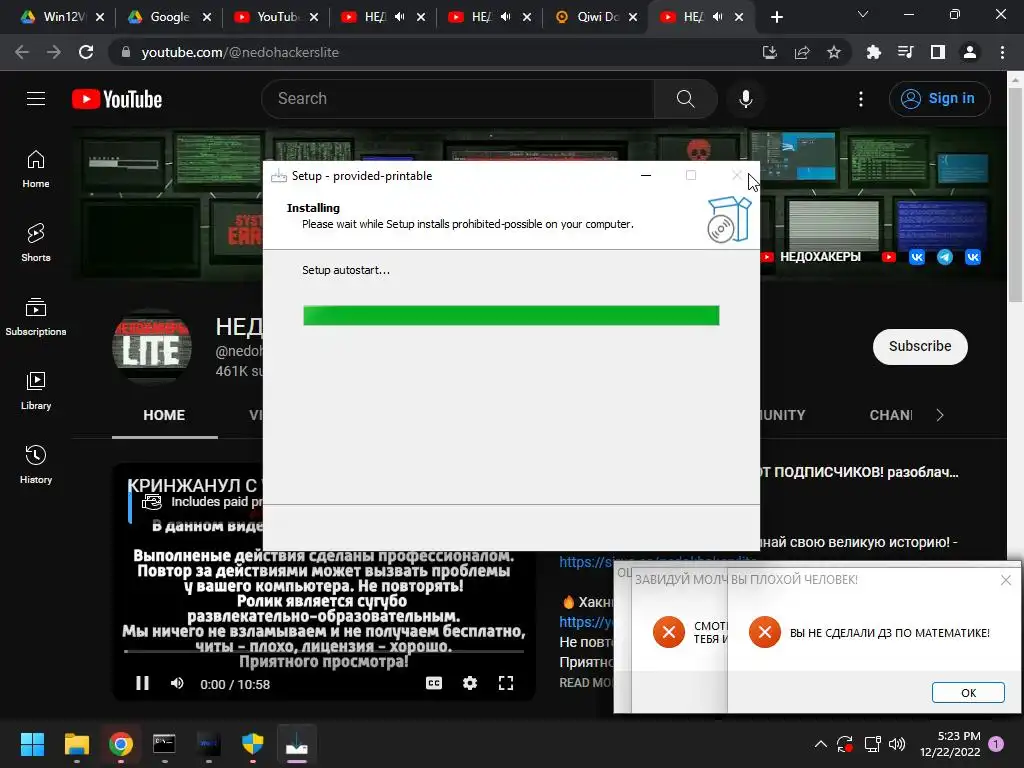Mute the active НЕД tab audio
Image resolution: width=1024 pixels, height=768 pixels.
[x=717, y=17]
